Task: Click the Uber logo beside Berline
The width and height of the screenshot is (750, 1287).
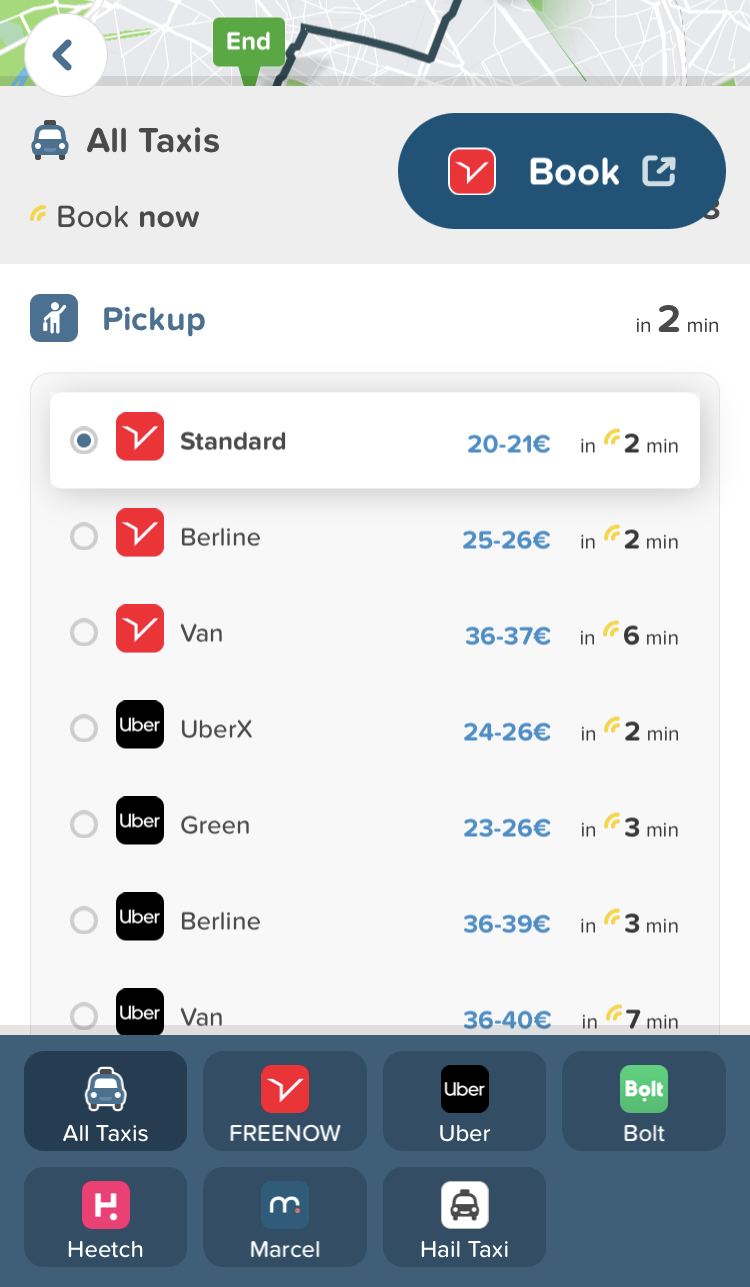Action: [x=140, y=916]
